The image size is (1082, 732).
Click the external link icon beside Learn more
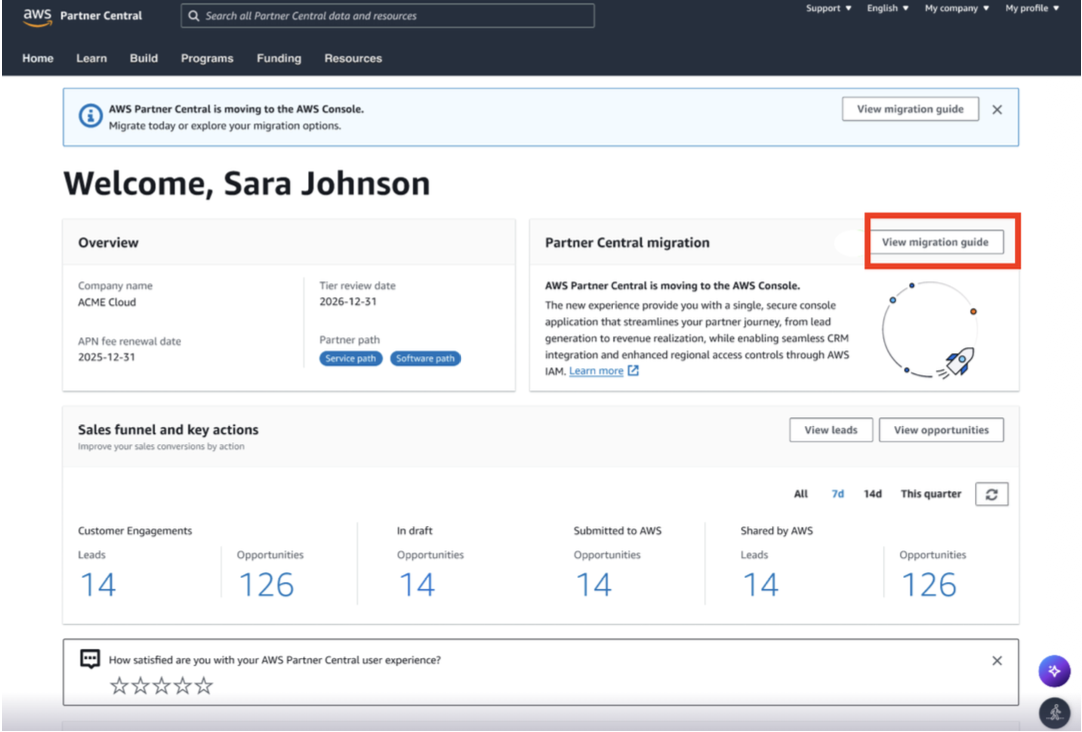[x=633, y=370]
